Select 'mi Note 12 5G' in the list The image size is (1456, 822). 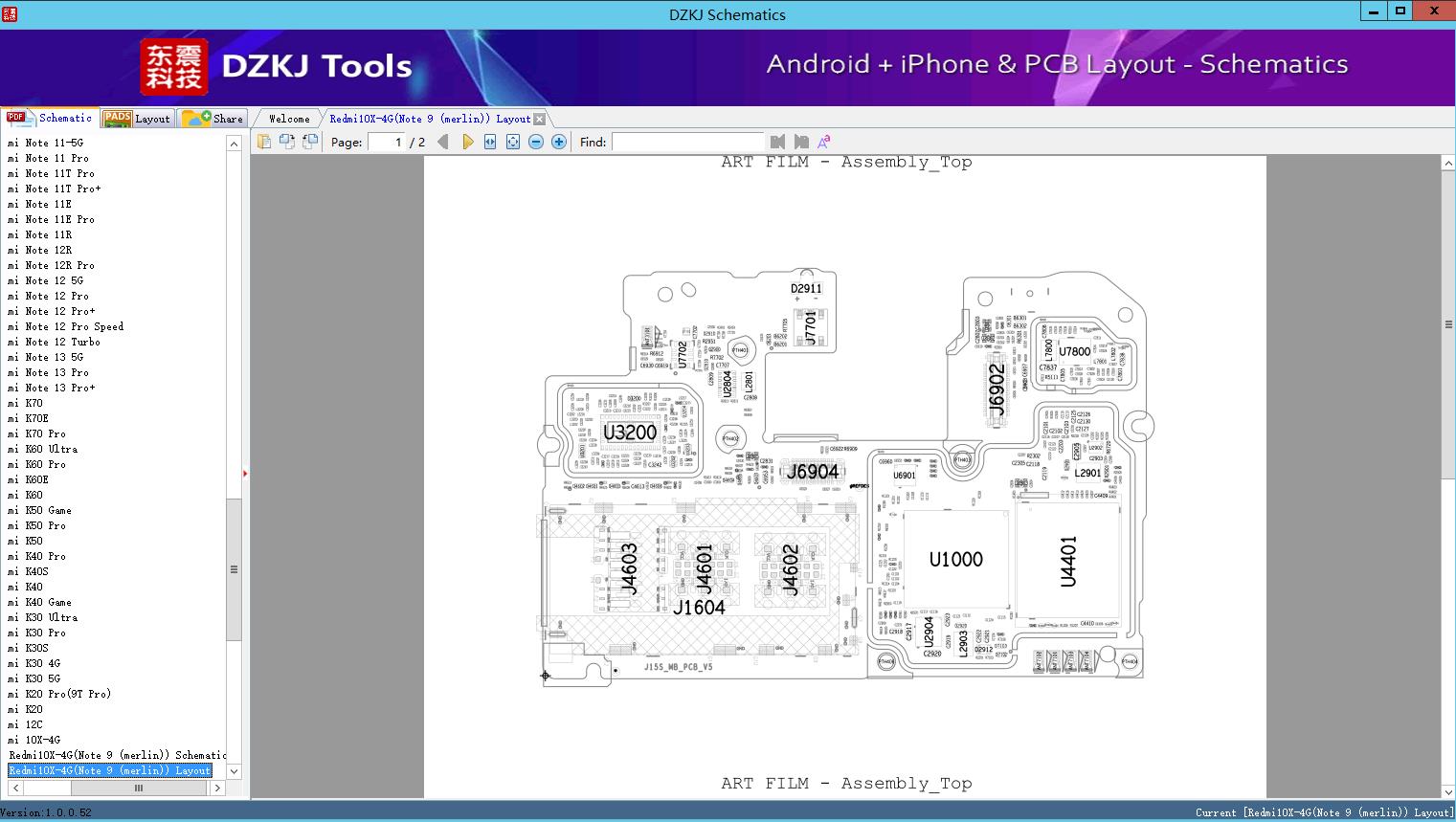(45, 280)
